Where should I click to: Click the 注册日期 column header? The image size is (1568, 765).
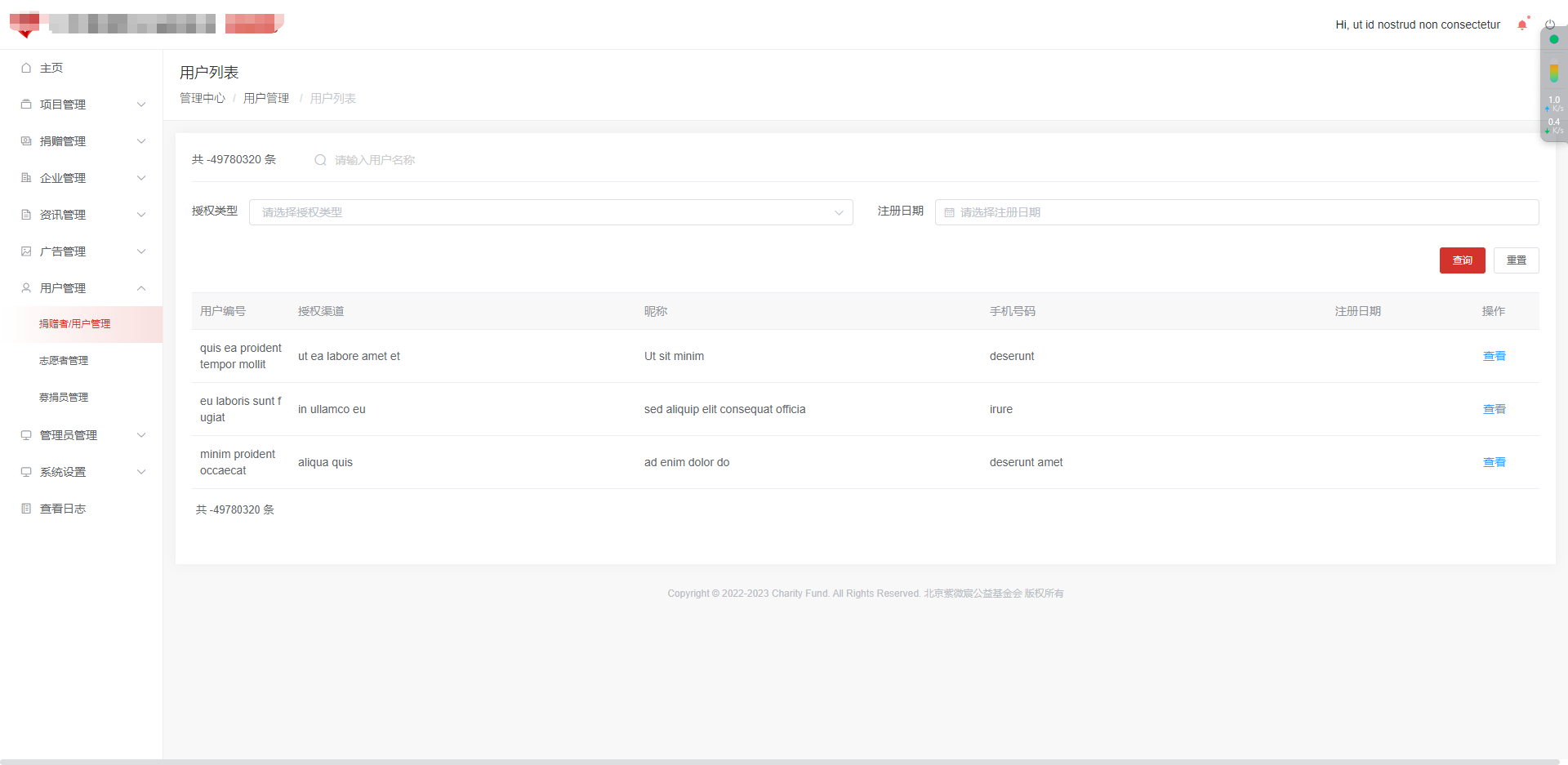tap(1358, 311)
